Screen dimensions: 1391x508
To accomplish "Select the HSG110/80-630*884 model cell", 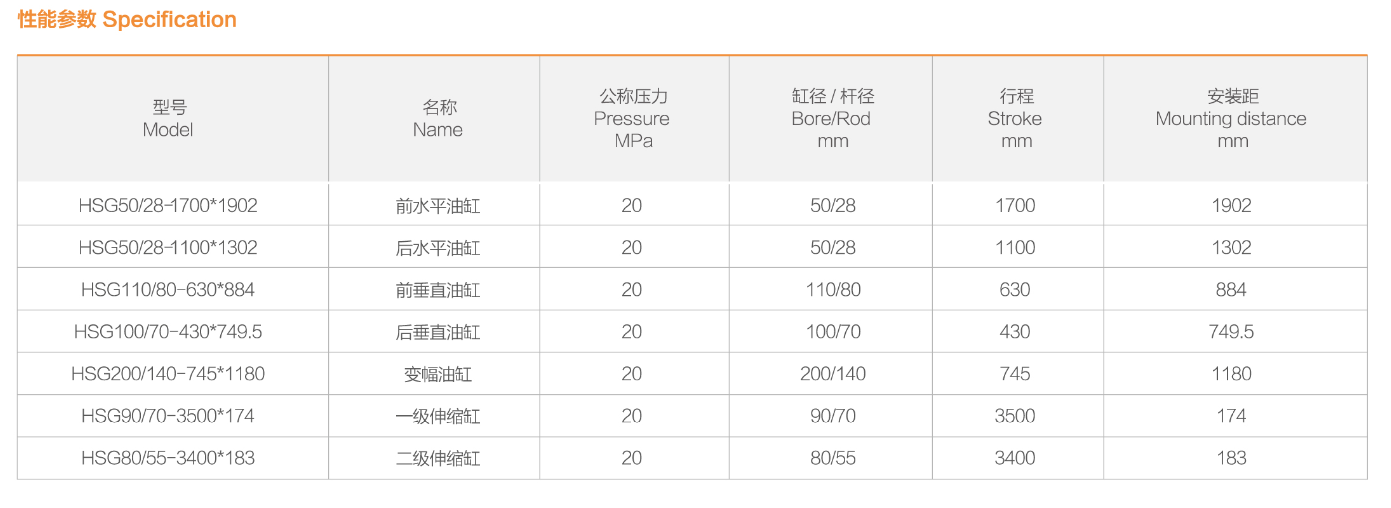I will point(168,290).
